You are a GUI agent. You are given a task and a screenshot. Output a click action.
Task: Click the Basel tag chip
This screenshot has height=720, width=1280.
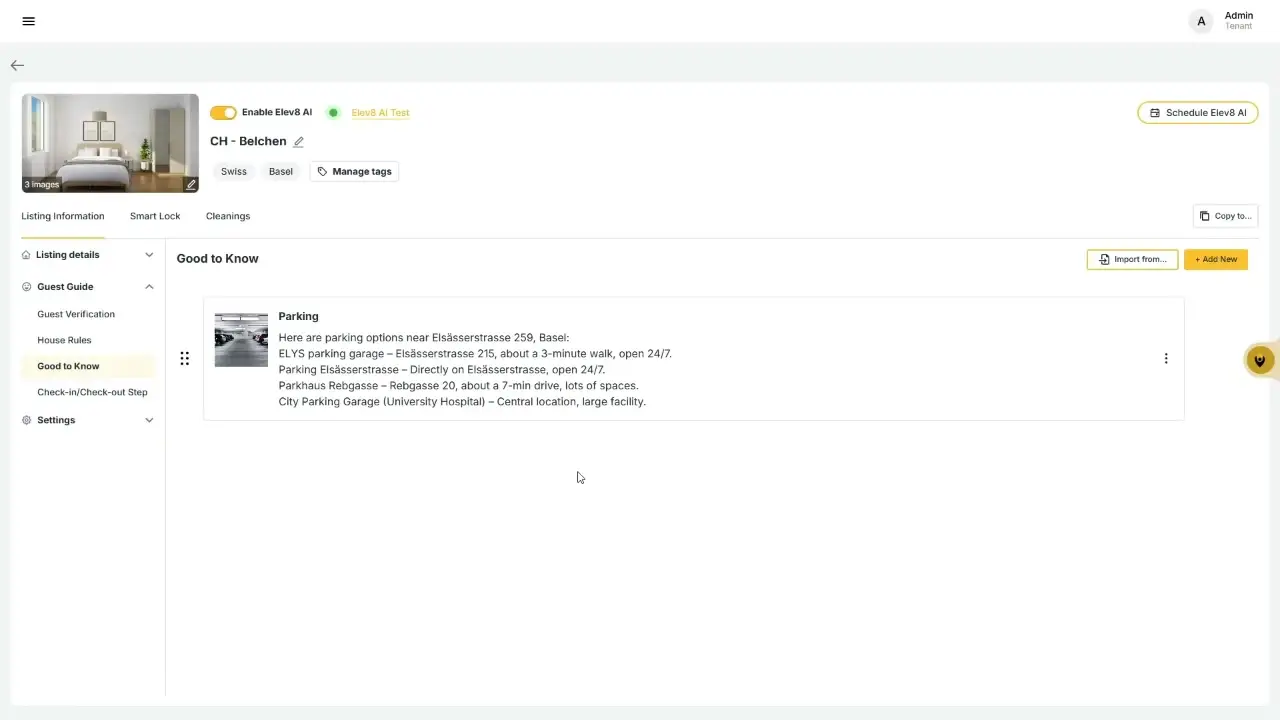click(x=281, y=171)
